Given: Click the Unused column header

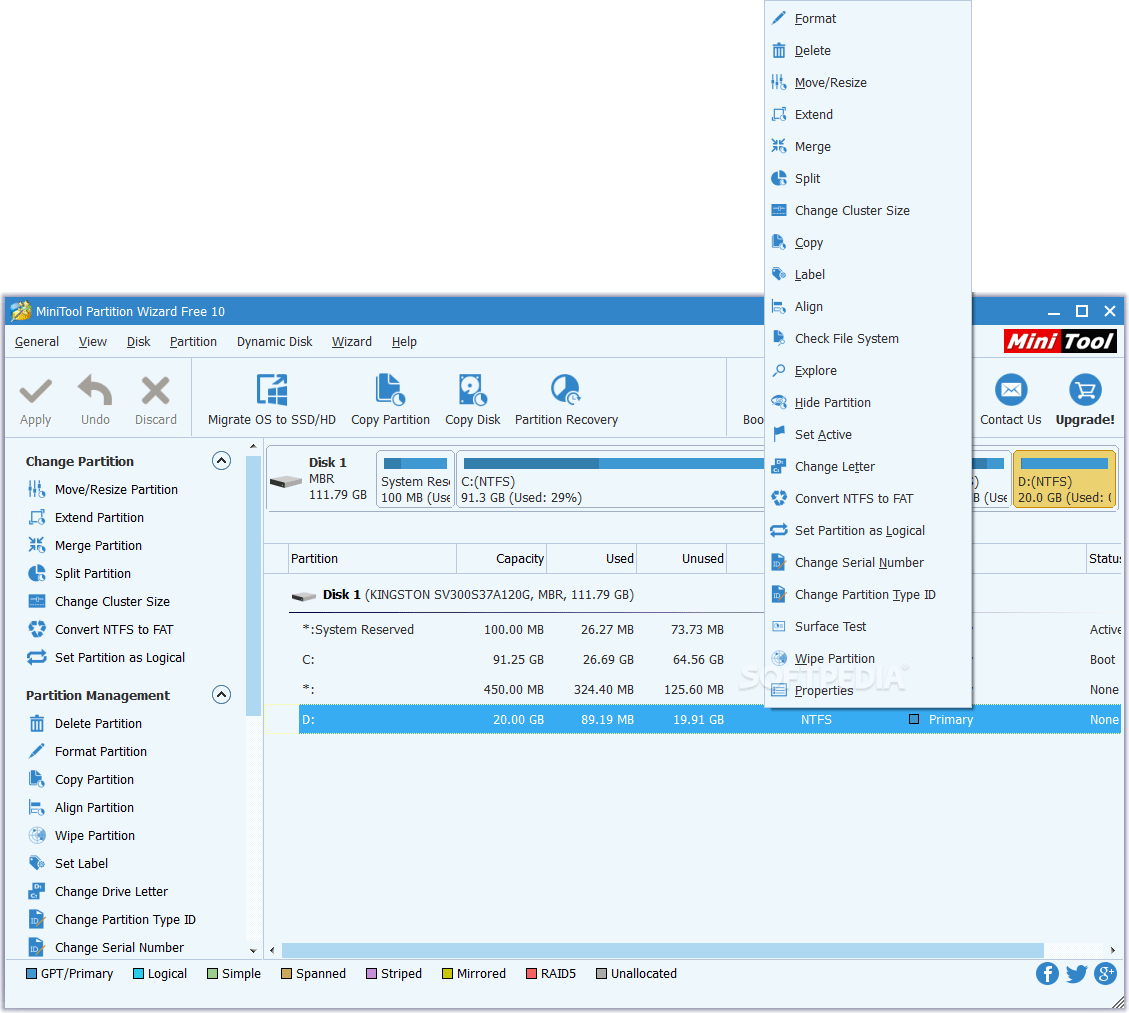Looking at the screenshot, I should click(x=682, y=559).
